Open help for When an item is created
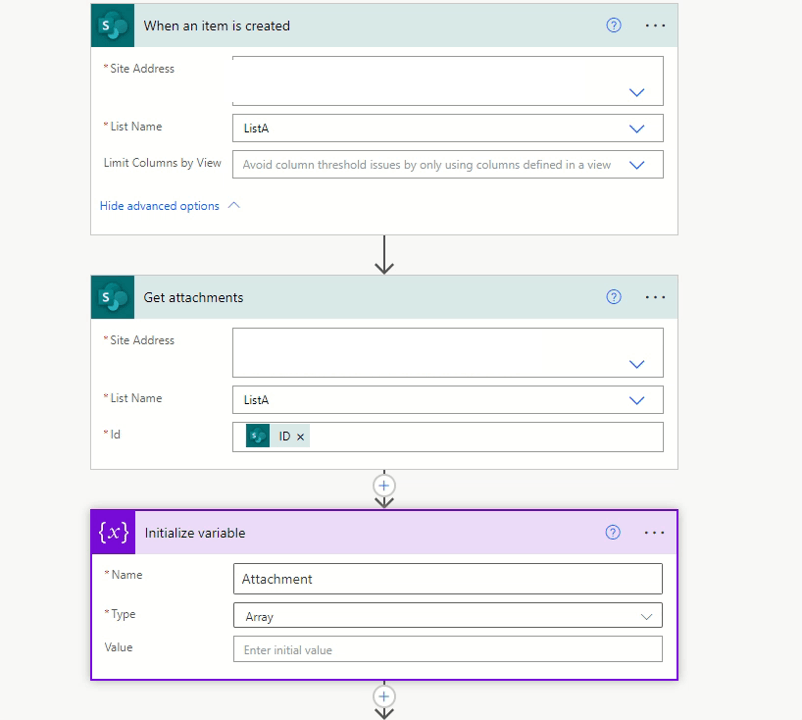Screen dimensions: 802x720 click(x=613, y=25)
